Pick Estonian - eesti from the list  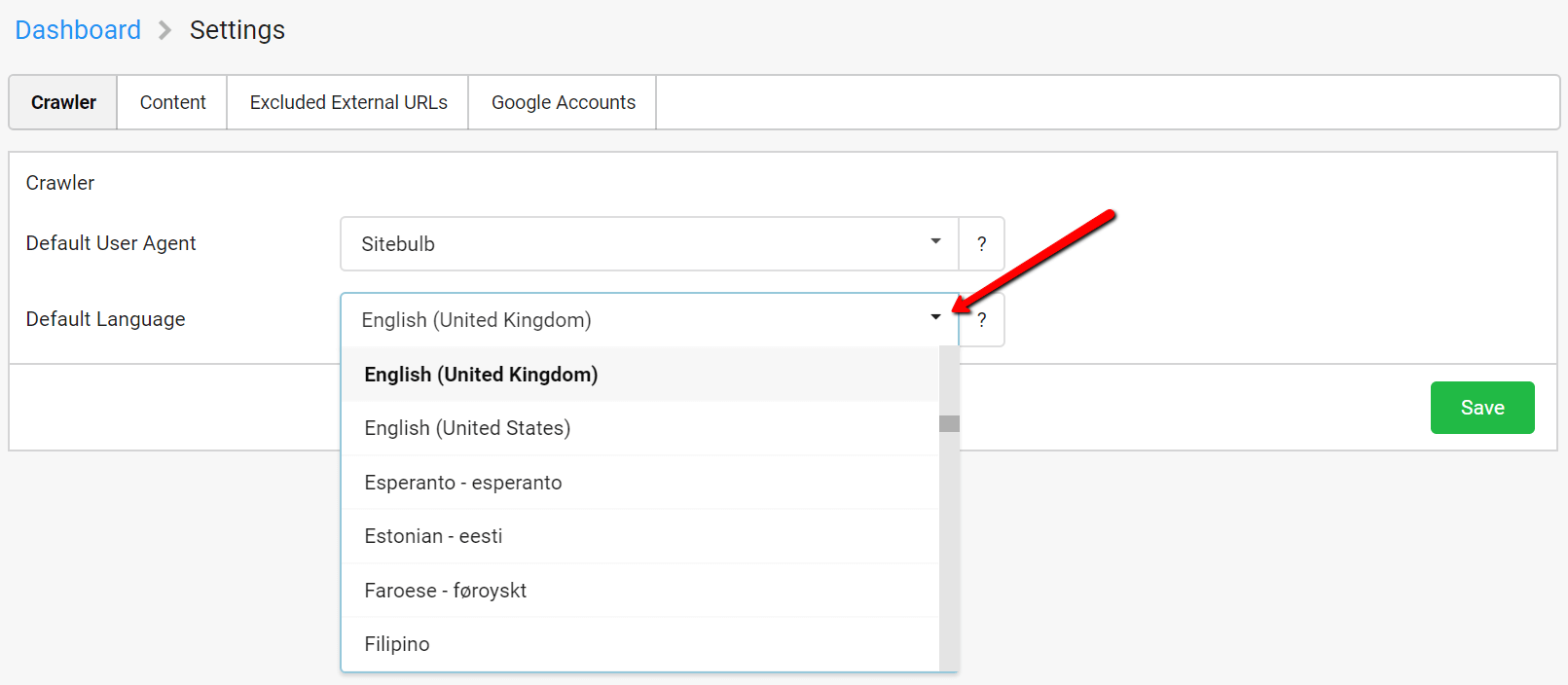tap(640, 536)
